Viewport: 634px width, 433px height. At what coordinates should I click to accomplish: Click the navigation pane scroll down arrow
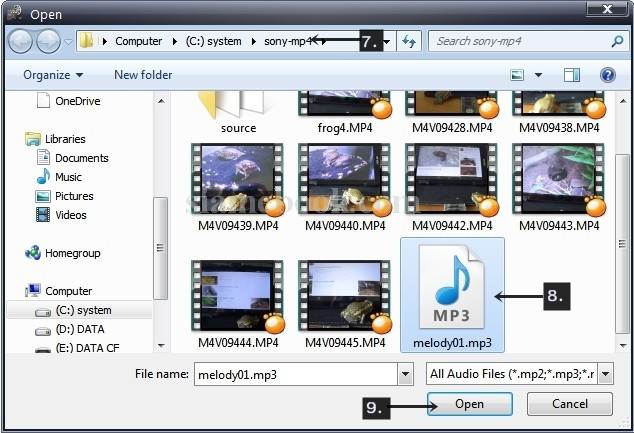tap(161, 345)
